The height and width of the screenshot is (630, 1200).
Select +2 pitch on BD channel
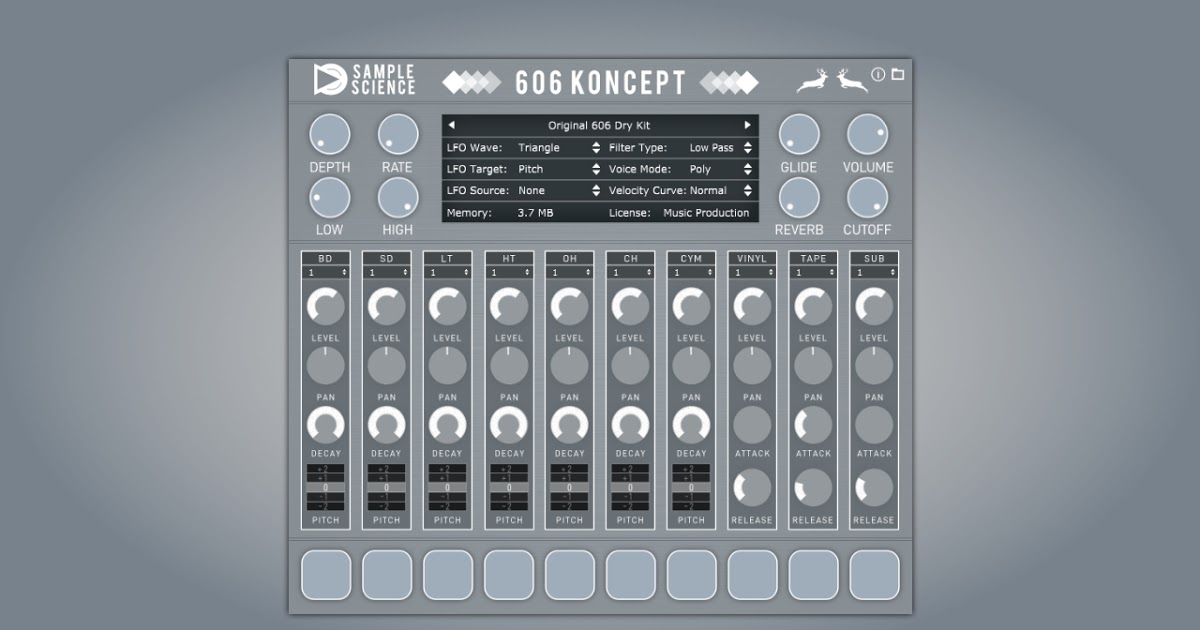(326, 468)
